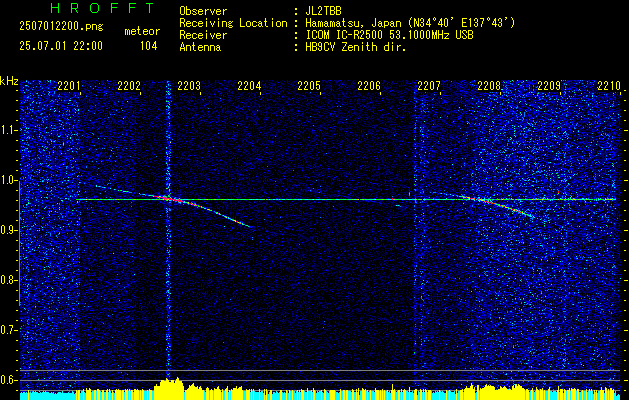The image size is (629, 400).
Task: Select the file name 2507012200.png
Action: 61,27
